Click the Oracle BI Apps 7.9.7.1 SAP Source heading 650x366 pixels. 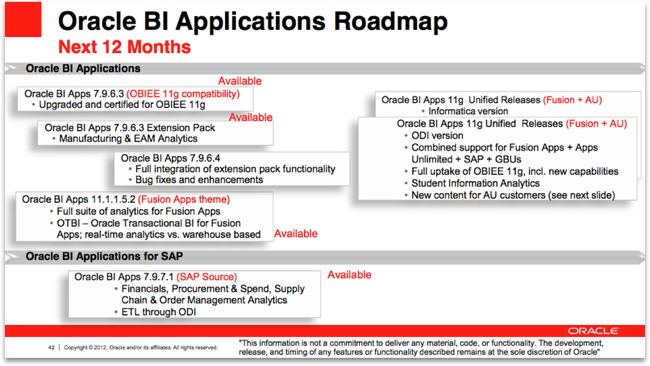pos(155,277)
